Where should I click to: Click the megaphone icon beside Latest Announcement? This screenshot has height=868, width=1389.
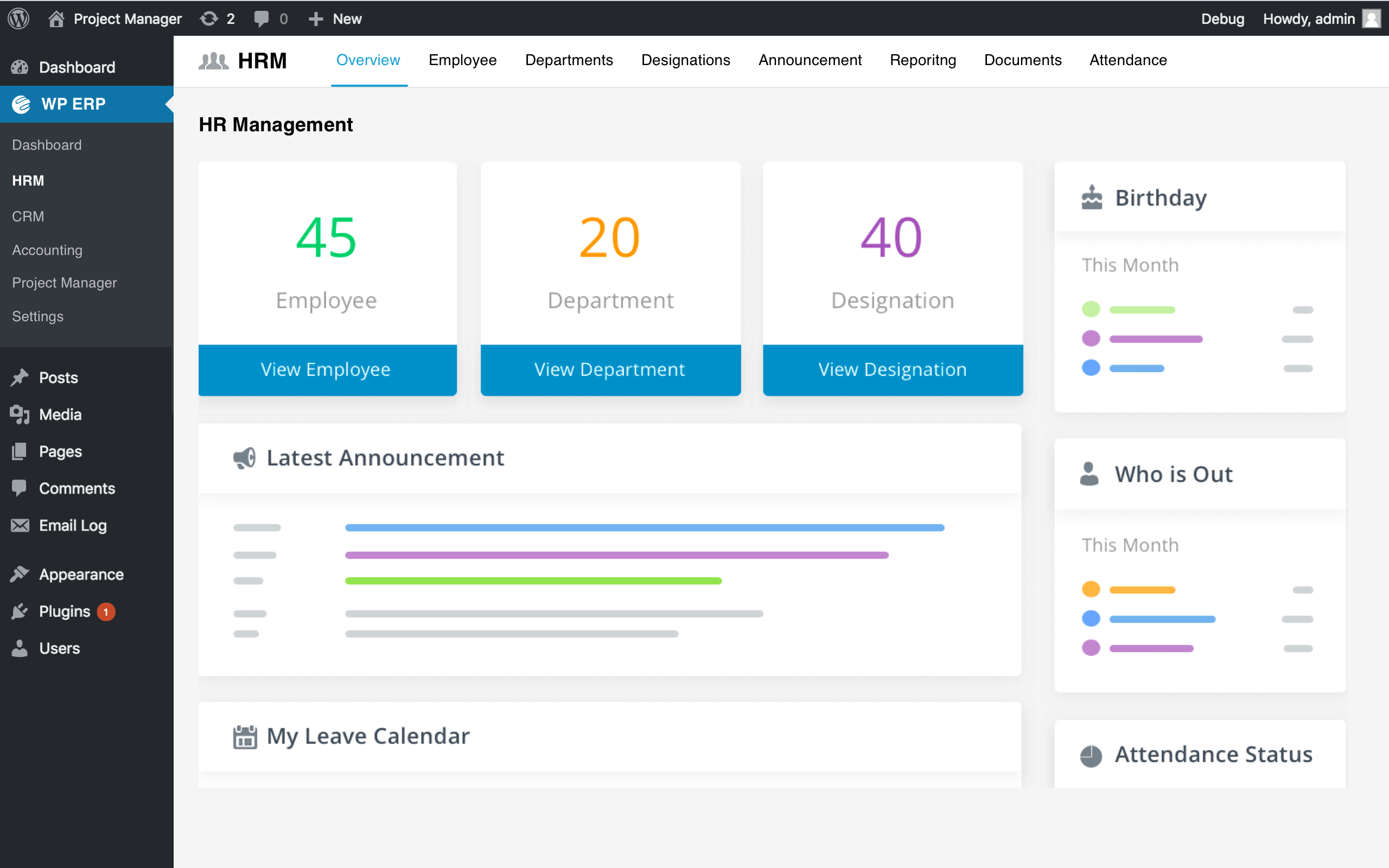tap(245, 458)
